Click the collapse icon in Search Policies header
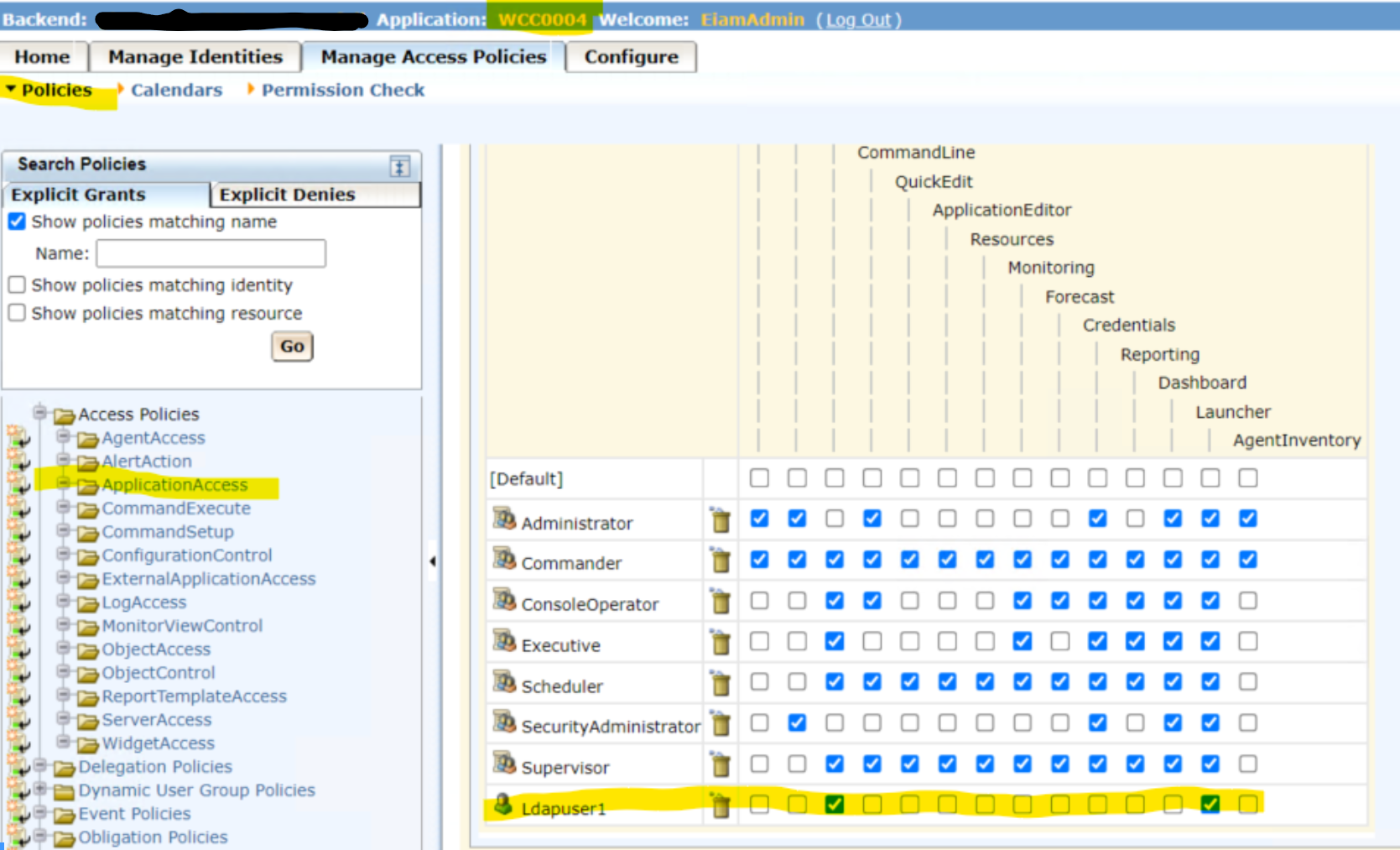Viewport: 1400px width, 850px height. pos(400,166)
